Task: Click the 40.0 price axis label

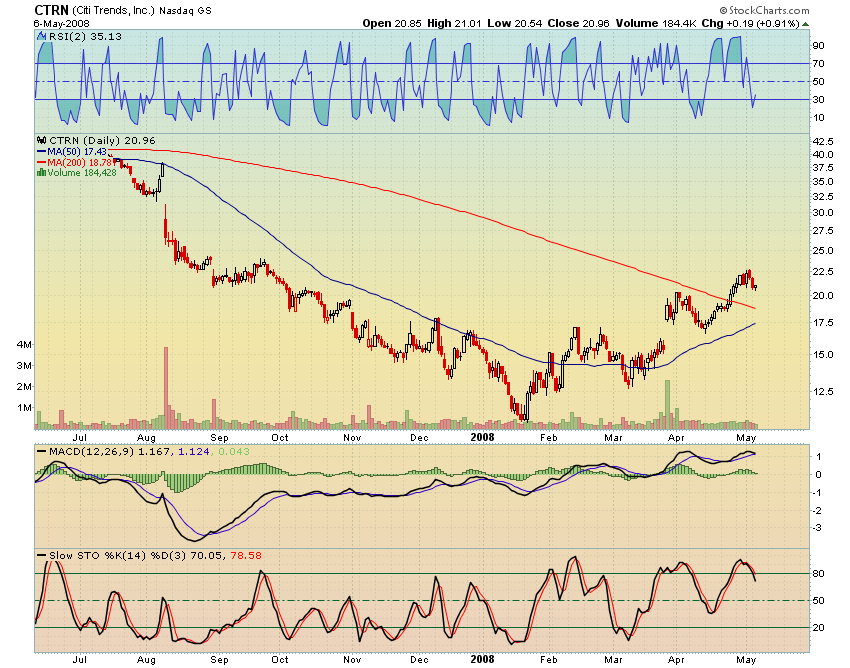Action: tap(823, 155)
